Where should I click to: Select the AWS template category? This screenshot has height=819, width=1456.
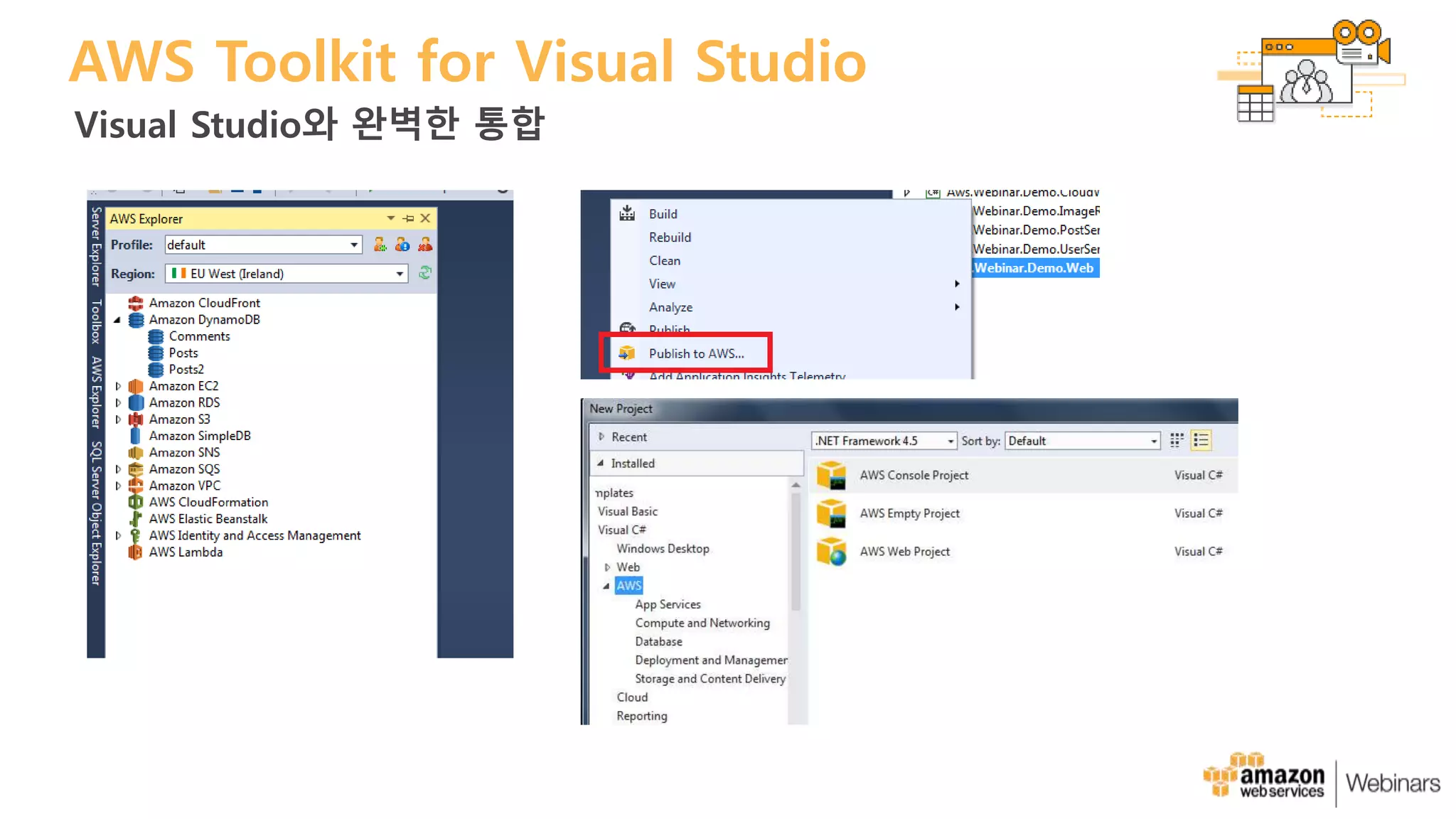[629, 586]
